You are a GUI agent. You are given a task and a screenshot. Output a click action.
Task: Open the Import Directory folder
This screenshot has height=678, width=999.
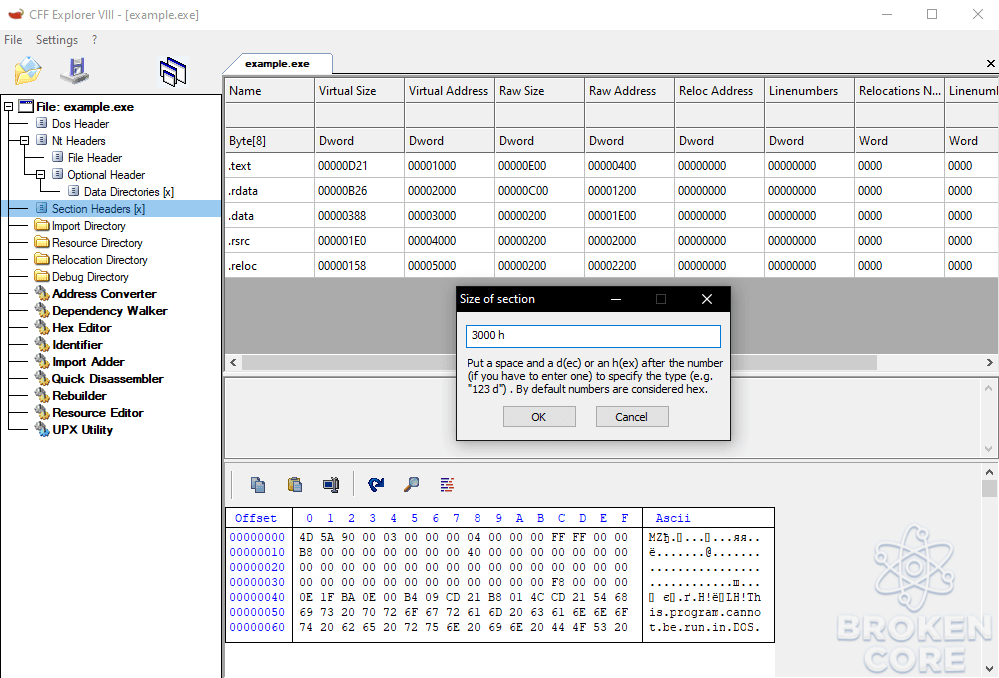89,226
